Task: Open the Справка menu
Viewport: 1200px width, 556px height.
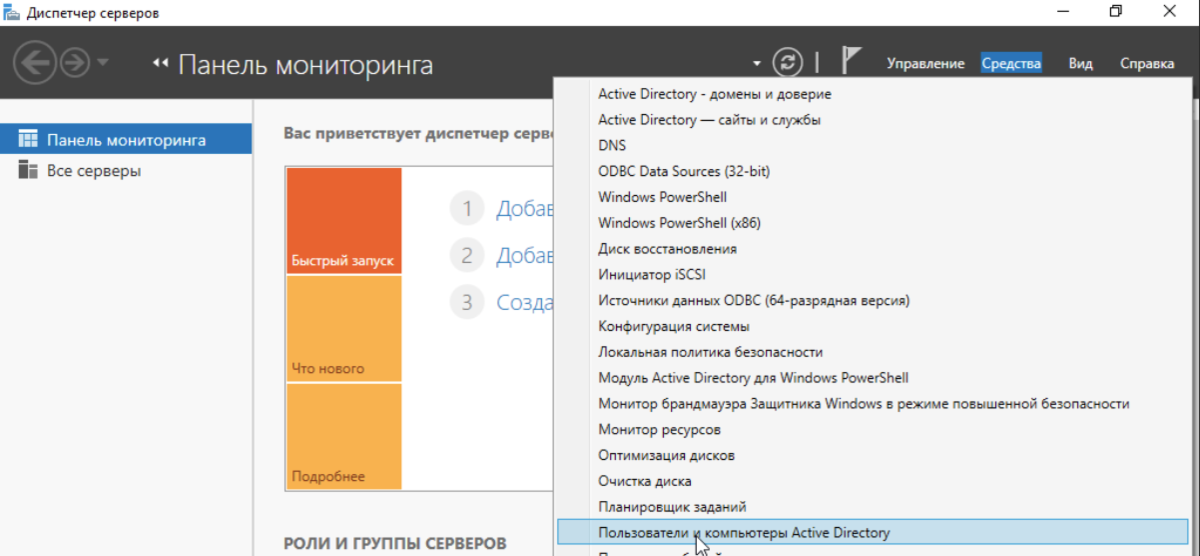Action: point(1147,63)
